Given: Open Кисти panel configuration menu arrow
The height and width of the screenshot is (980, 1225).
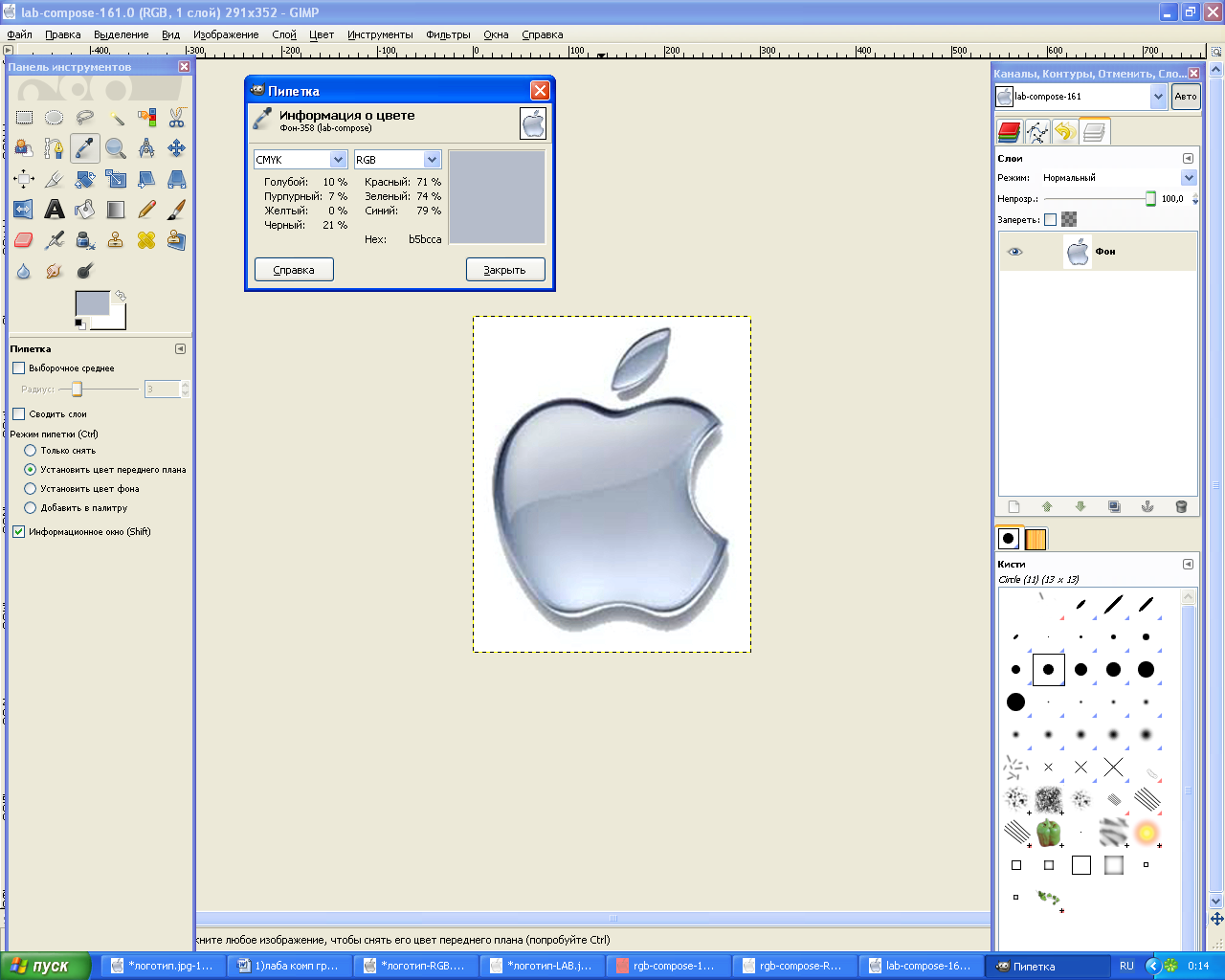Looking at the screenshot, I should 1188,565.
